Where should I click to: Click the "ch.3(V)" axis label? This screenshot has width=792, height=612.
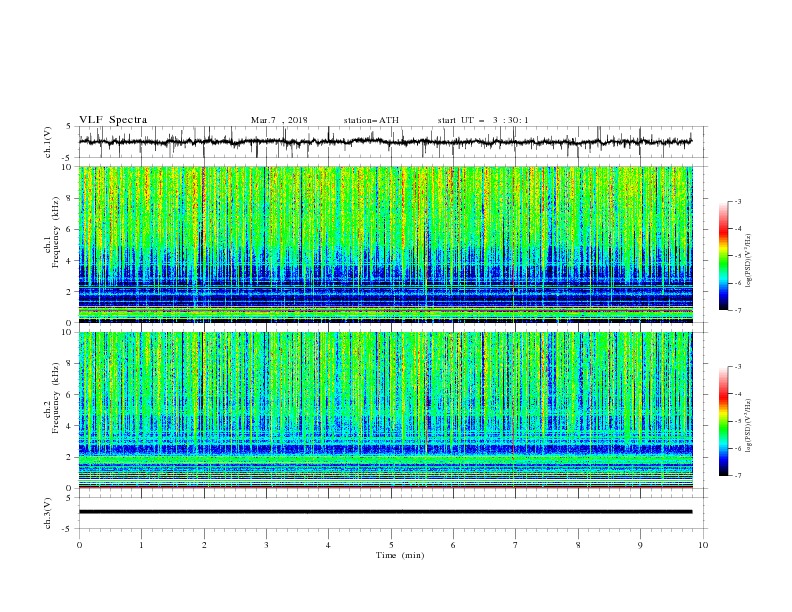48,513
